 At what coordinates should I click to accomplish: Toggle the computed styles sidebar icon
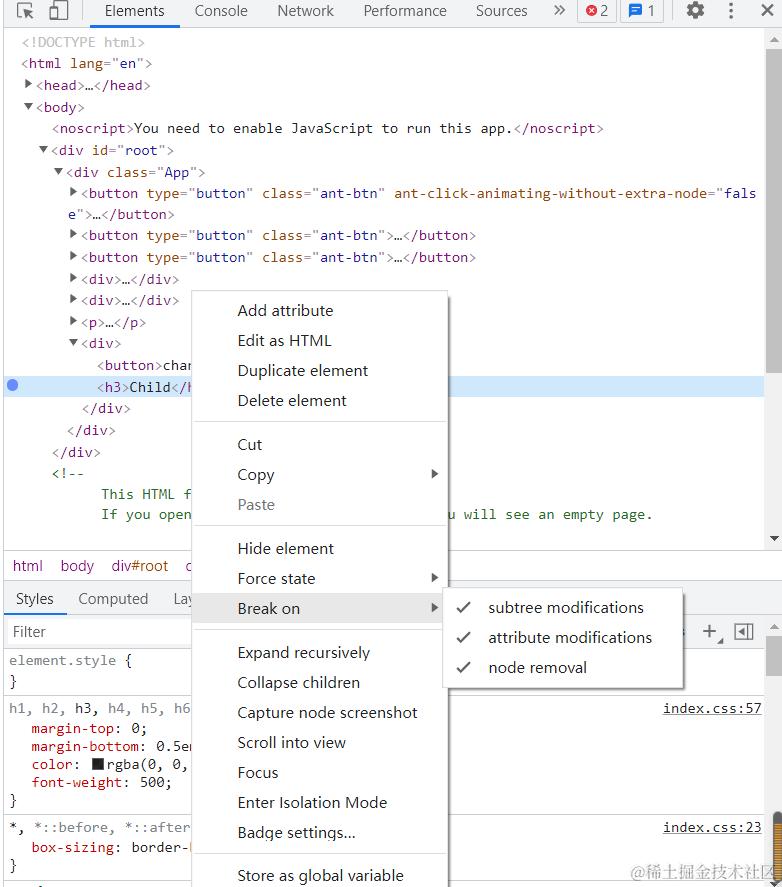(744, 631)
